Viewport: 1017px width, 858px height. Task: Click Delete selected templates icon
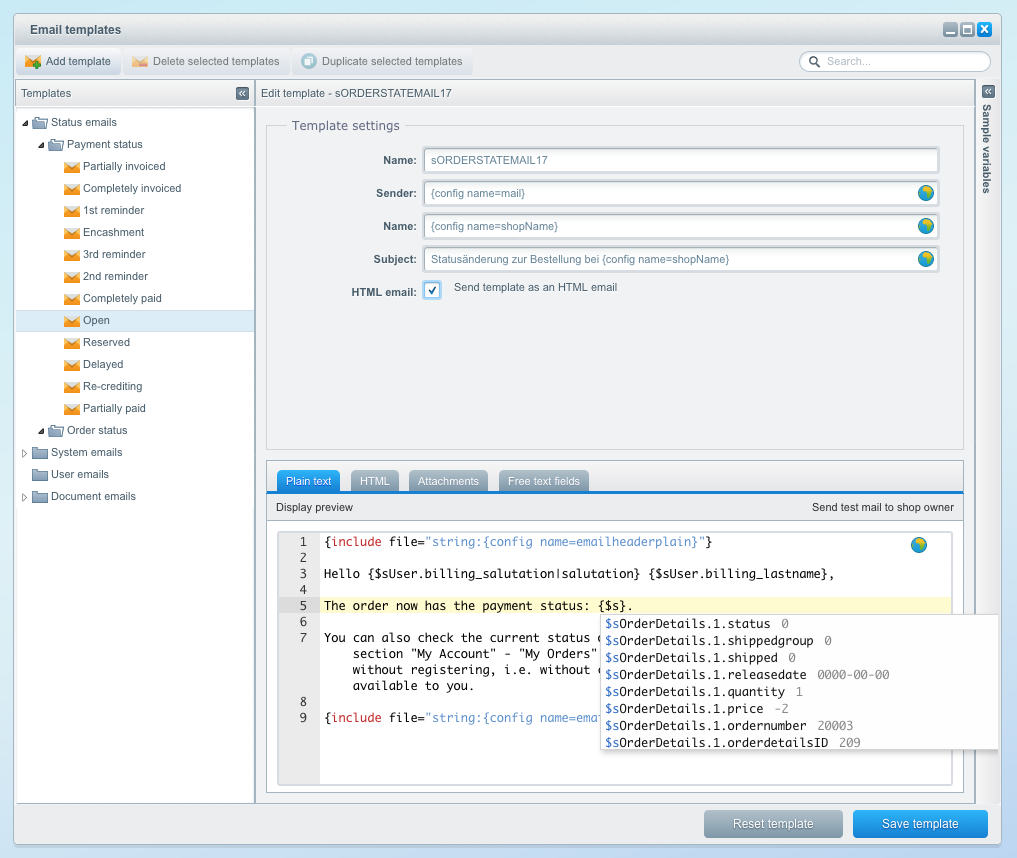(140, 62)
